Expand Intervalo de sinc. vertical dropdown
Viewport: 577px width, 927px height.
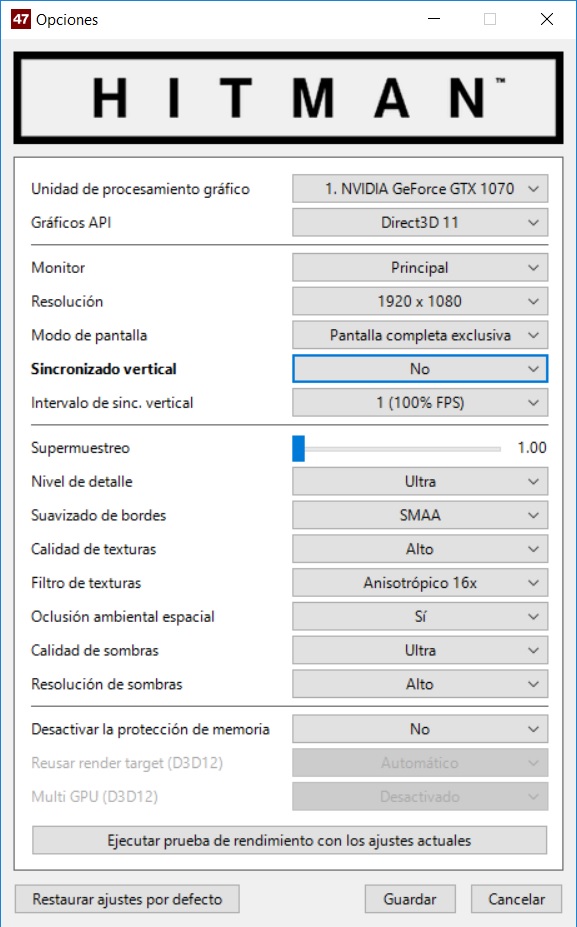pos(420,403)
